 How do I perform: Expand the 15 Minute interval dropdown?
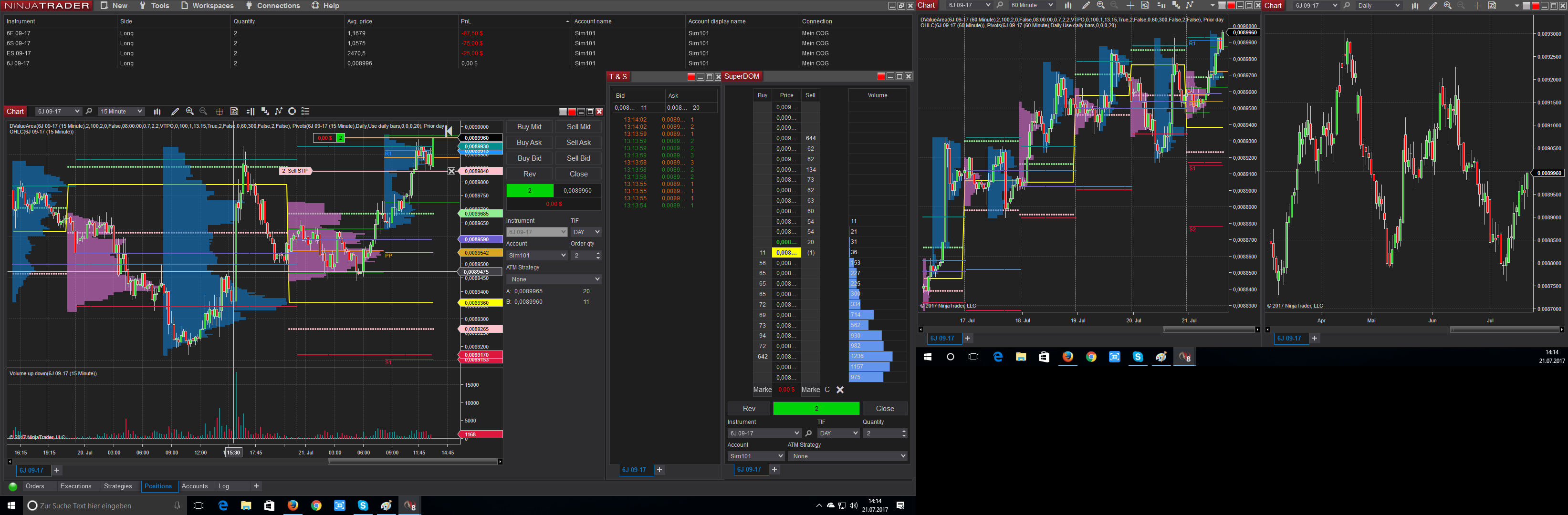tap(139, 111)
